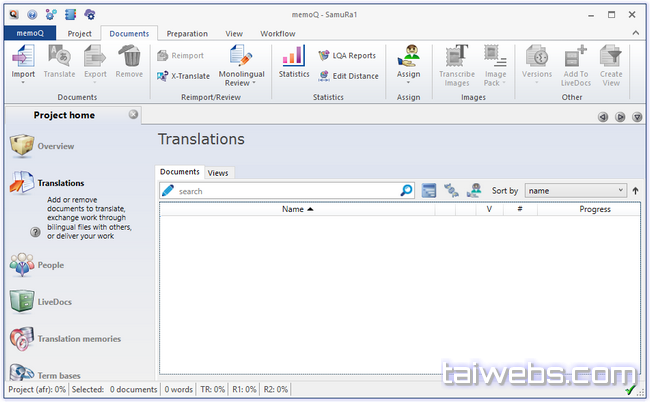Switch to the Preparation ribbon tab

pos(187,33)
